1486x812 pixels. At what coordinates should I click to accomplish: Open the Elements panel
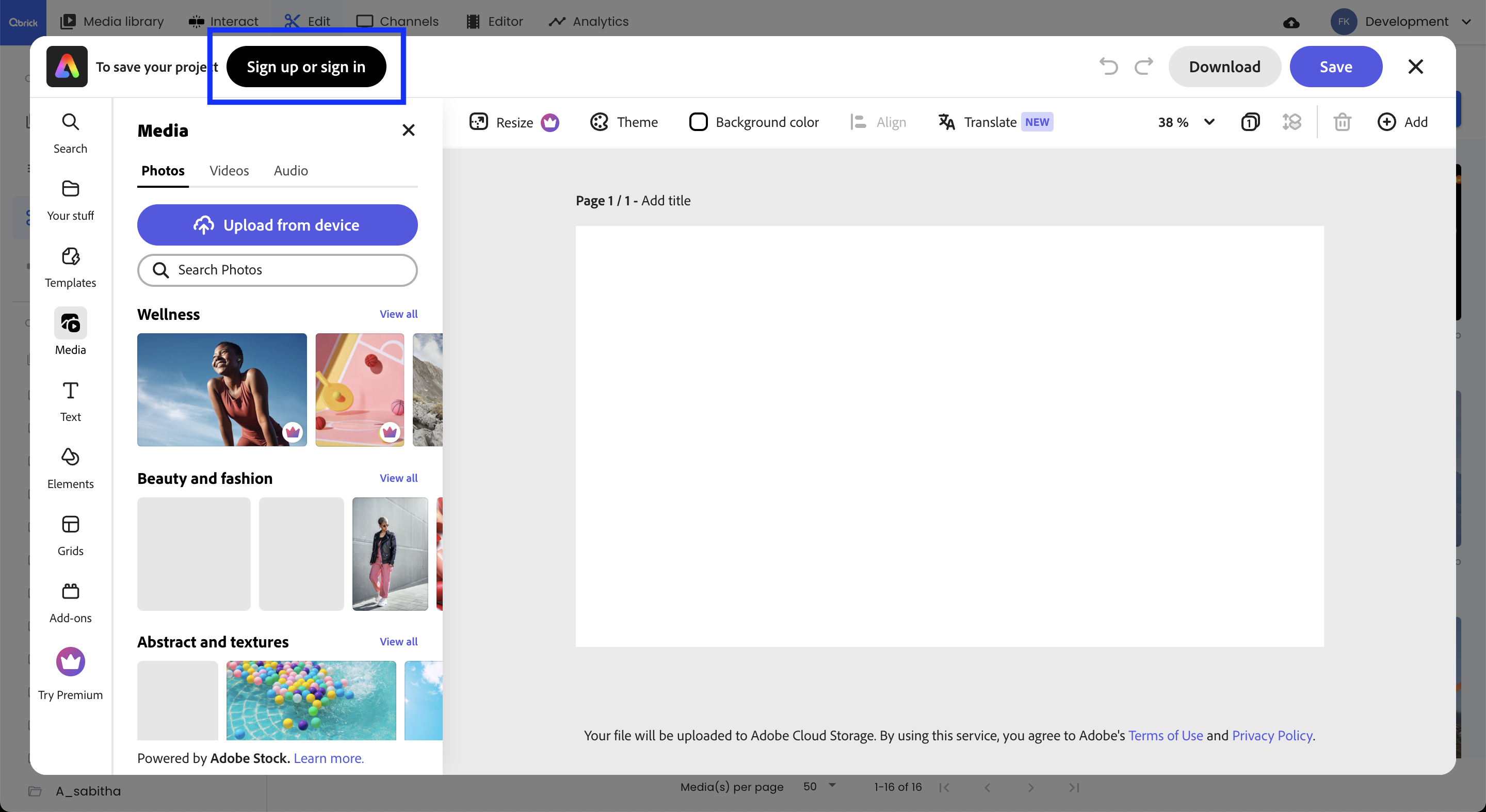click(70, 469)
